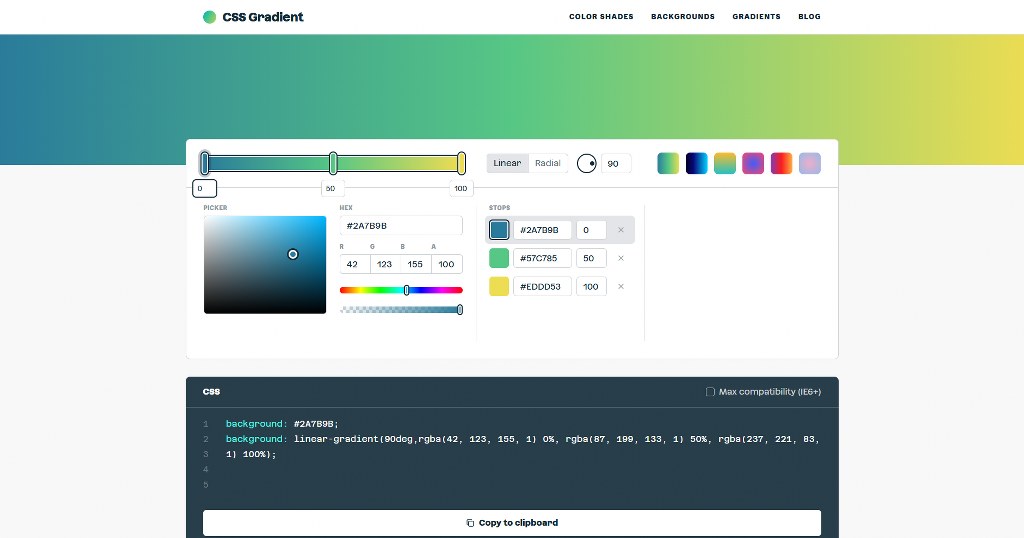This screenshot has width=1024, height=538.
Task: Edit the B value field 155
Action: (416, 264)
